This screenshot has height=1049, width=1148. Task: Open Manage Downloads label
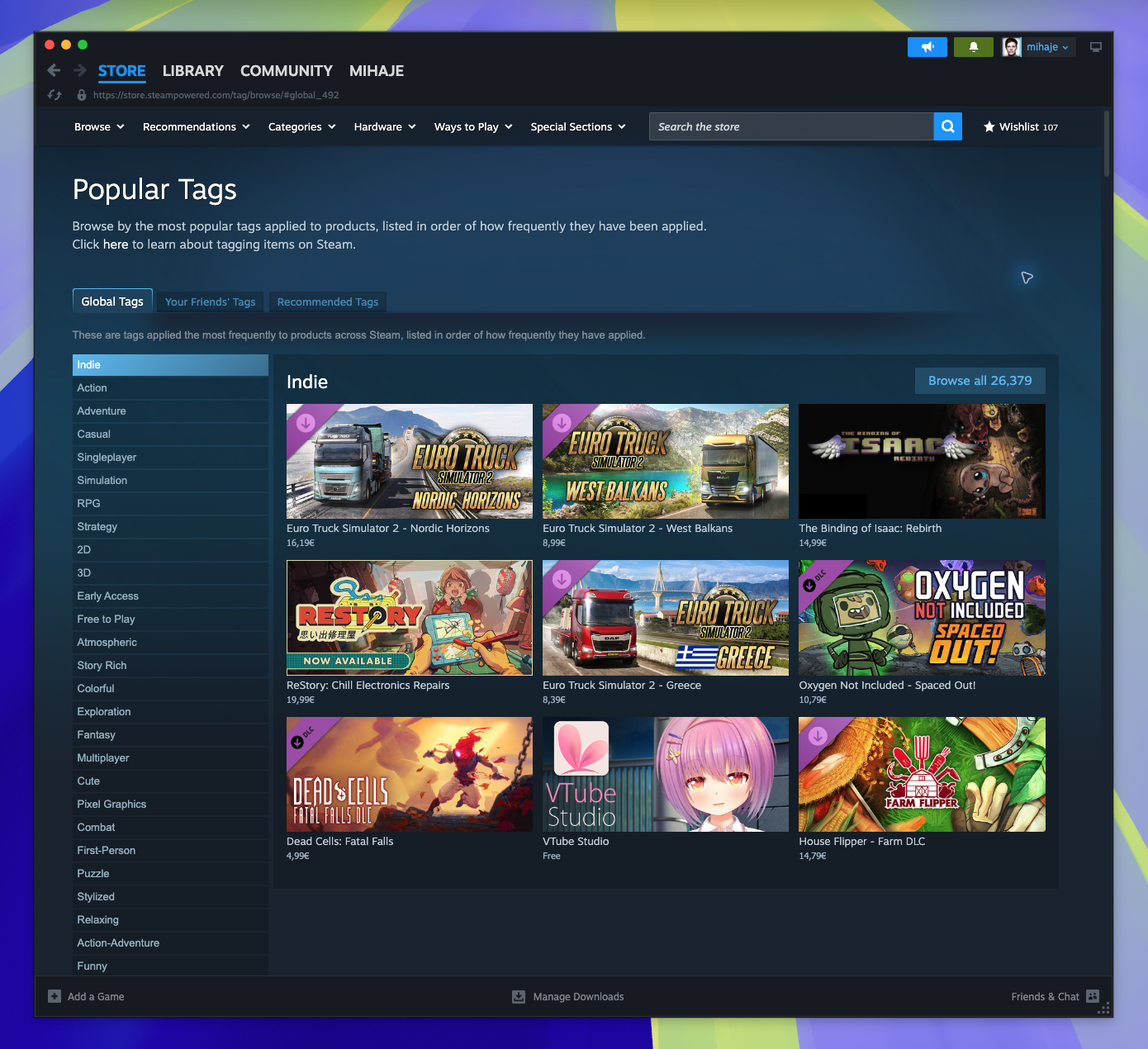[578, 996]
